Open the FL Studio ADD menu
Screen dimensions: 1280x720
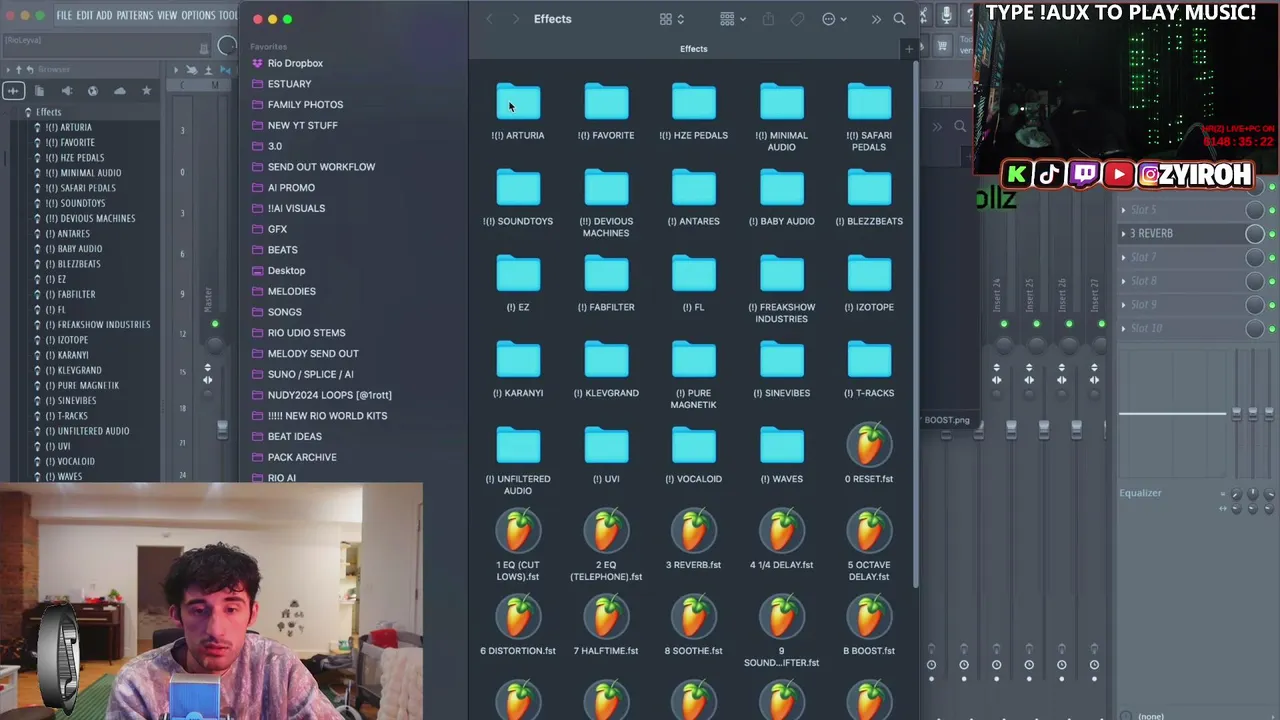coord(104,15)
